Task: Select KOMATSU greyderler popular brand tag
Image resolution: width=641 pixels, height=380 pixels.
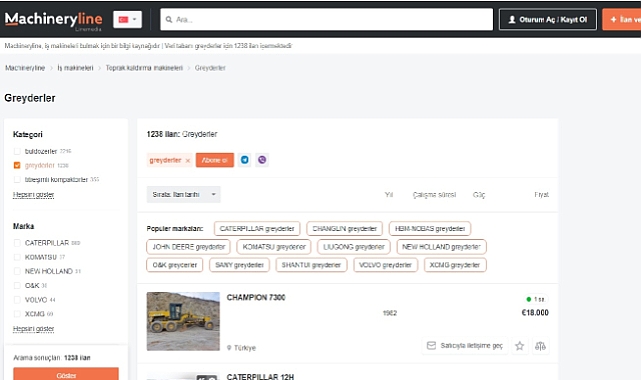Action: point(274,247)
